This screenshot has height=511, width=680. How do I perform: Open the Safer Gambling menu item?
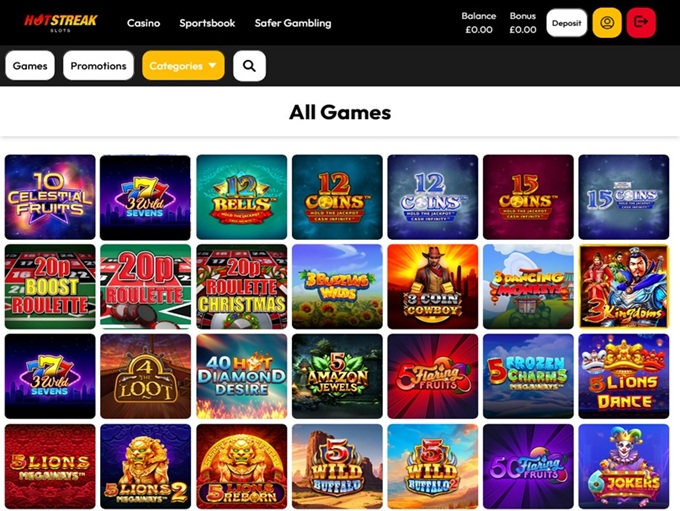point(293,23)
